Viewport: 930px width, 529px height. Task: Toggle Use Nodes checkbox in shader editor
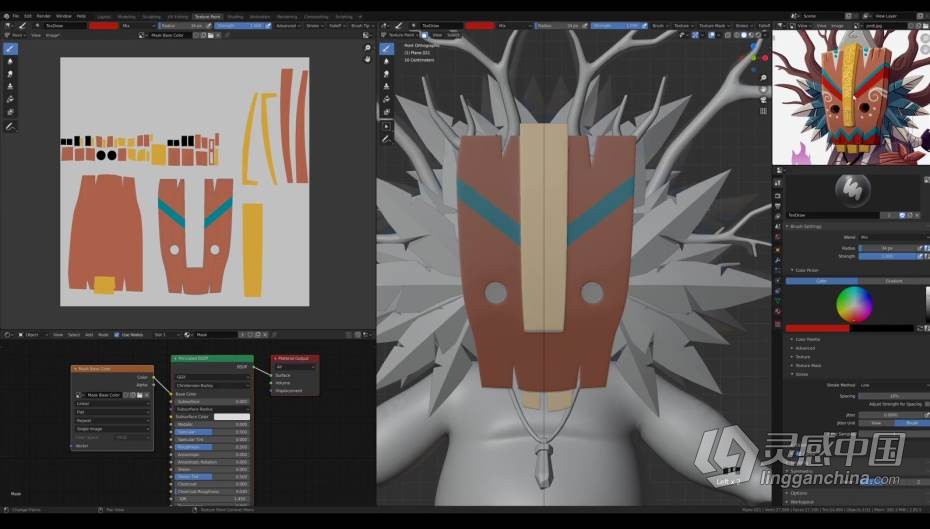(x=117, y=334)
